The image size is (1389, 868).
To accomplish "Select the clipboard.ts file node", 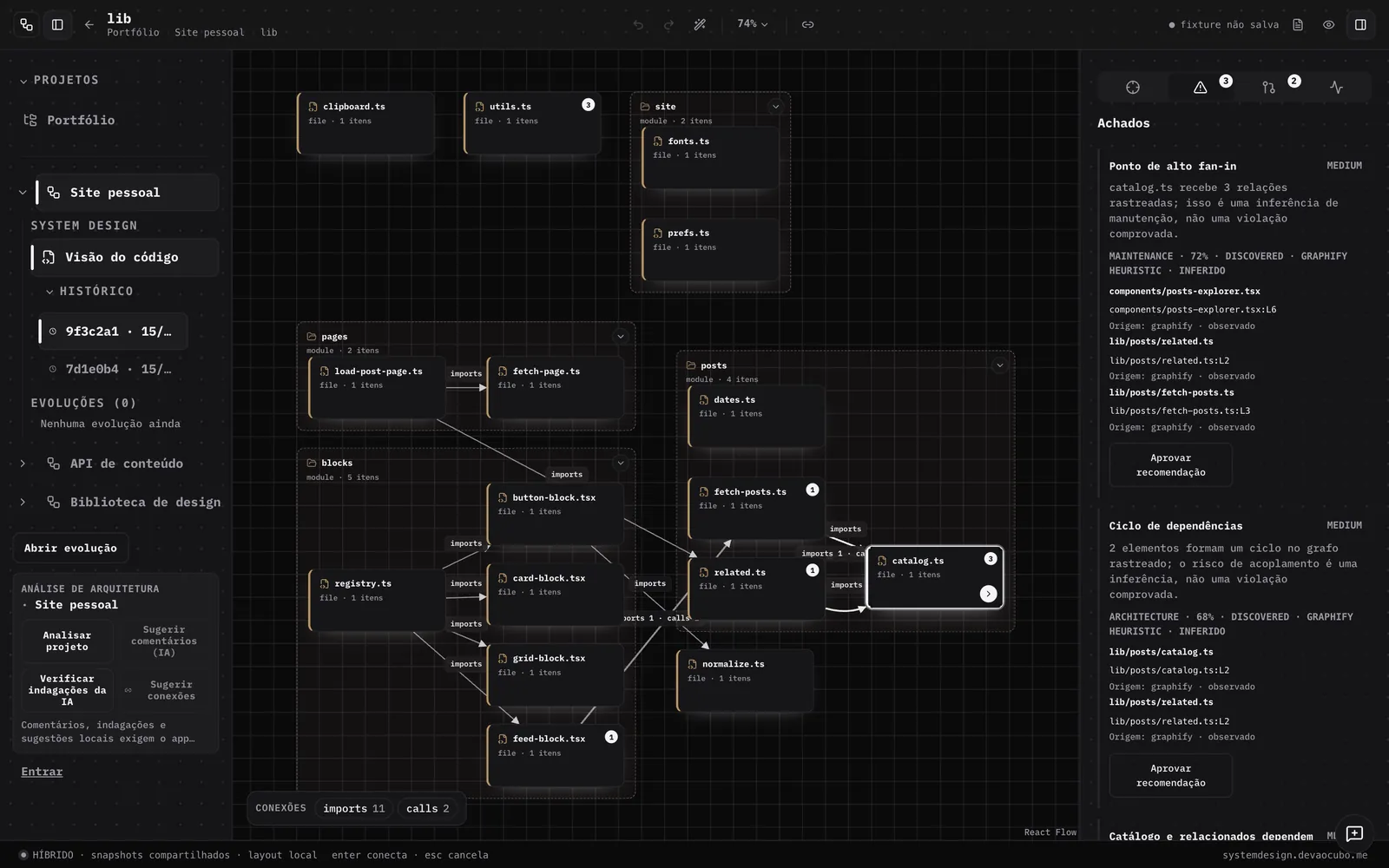I will [365, 123].
